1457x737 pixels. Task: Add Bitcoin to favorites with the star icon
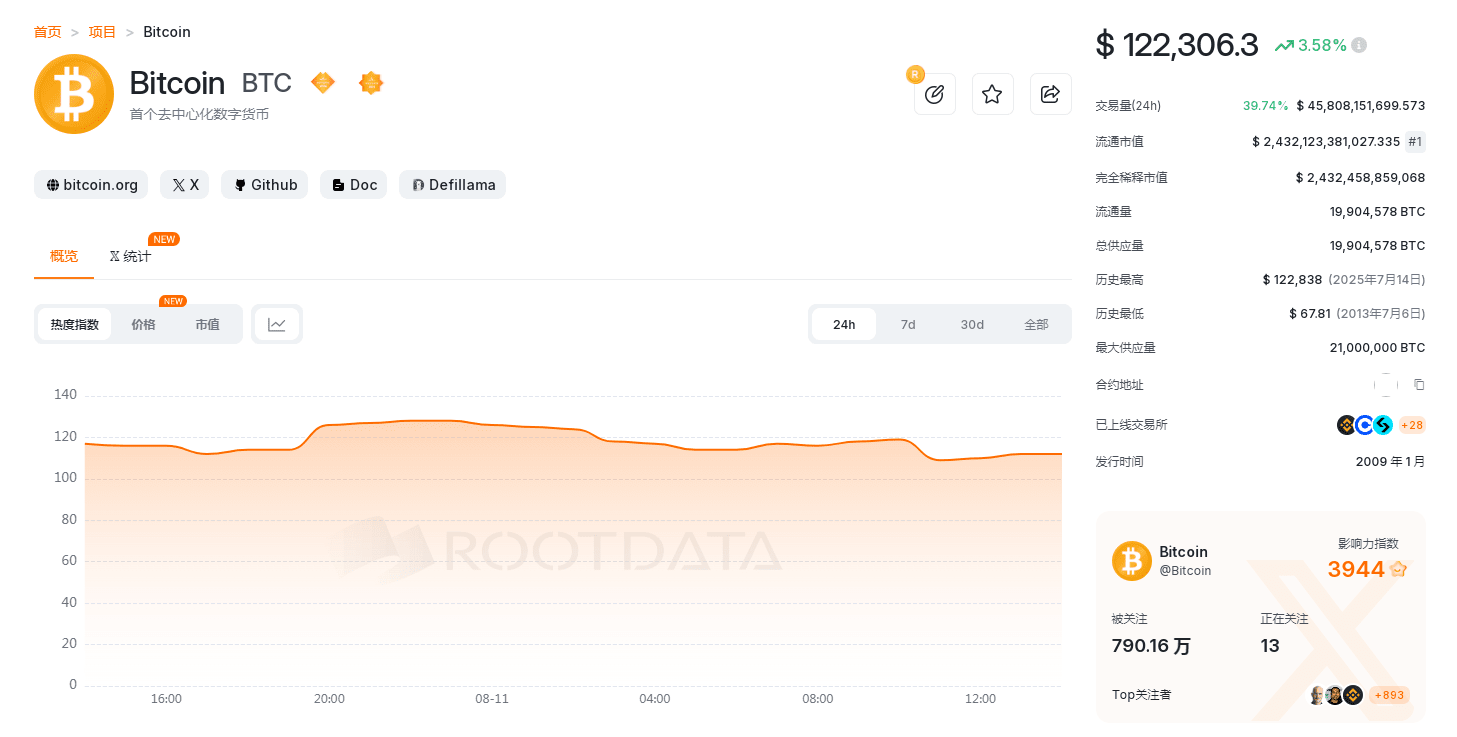pyautogui.click(x=992, y=94)
